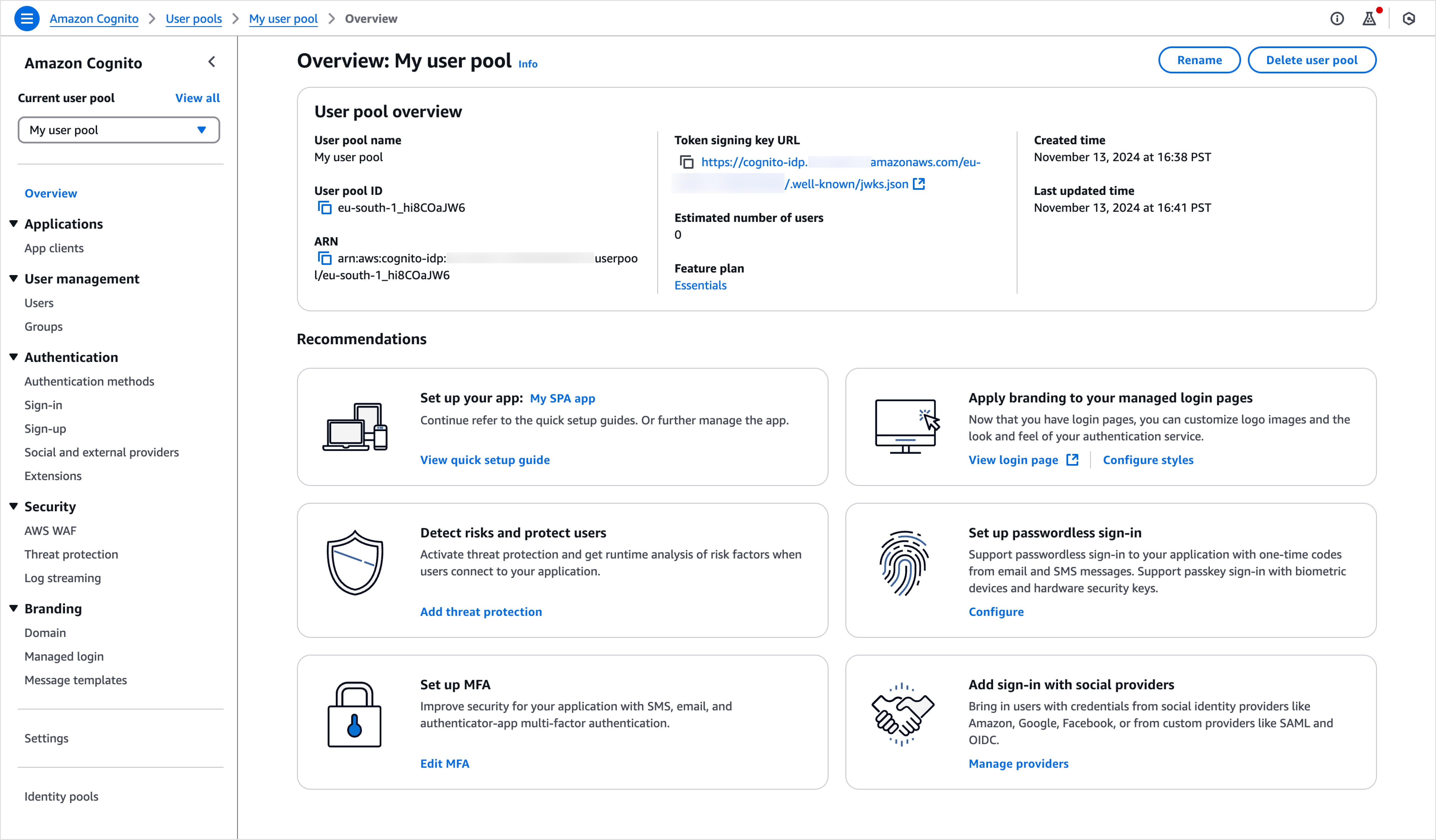Open the Edit MFA link

pyautogui.click(x=444, y=764)
